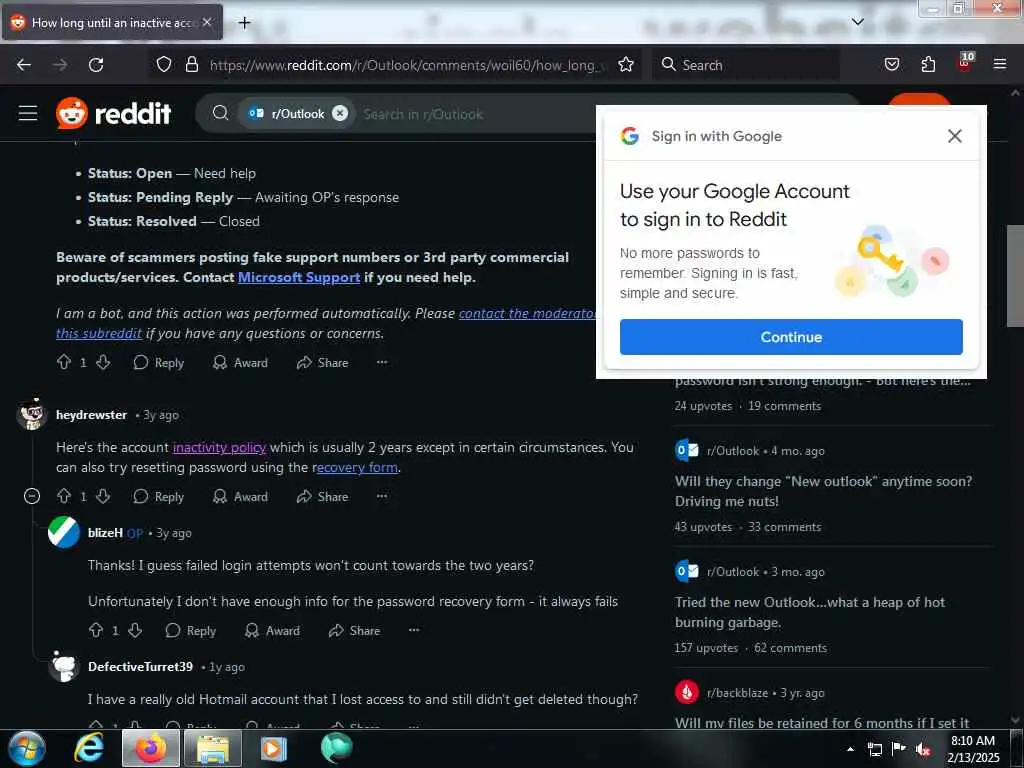Award heydrewster's comment
Viewport: 1024px width, 768px height.
[240, 497]
